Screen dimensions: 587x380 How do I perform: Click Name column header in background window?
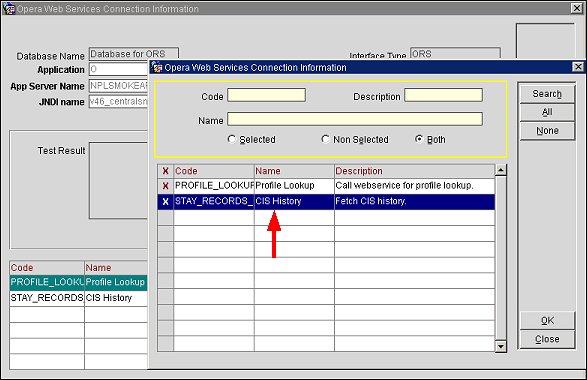(x=116, y=268)
